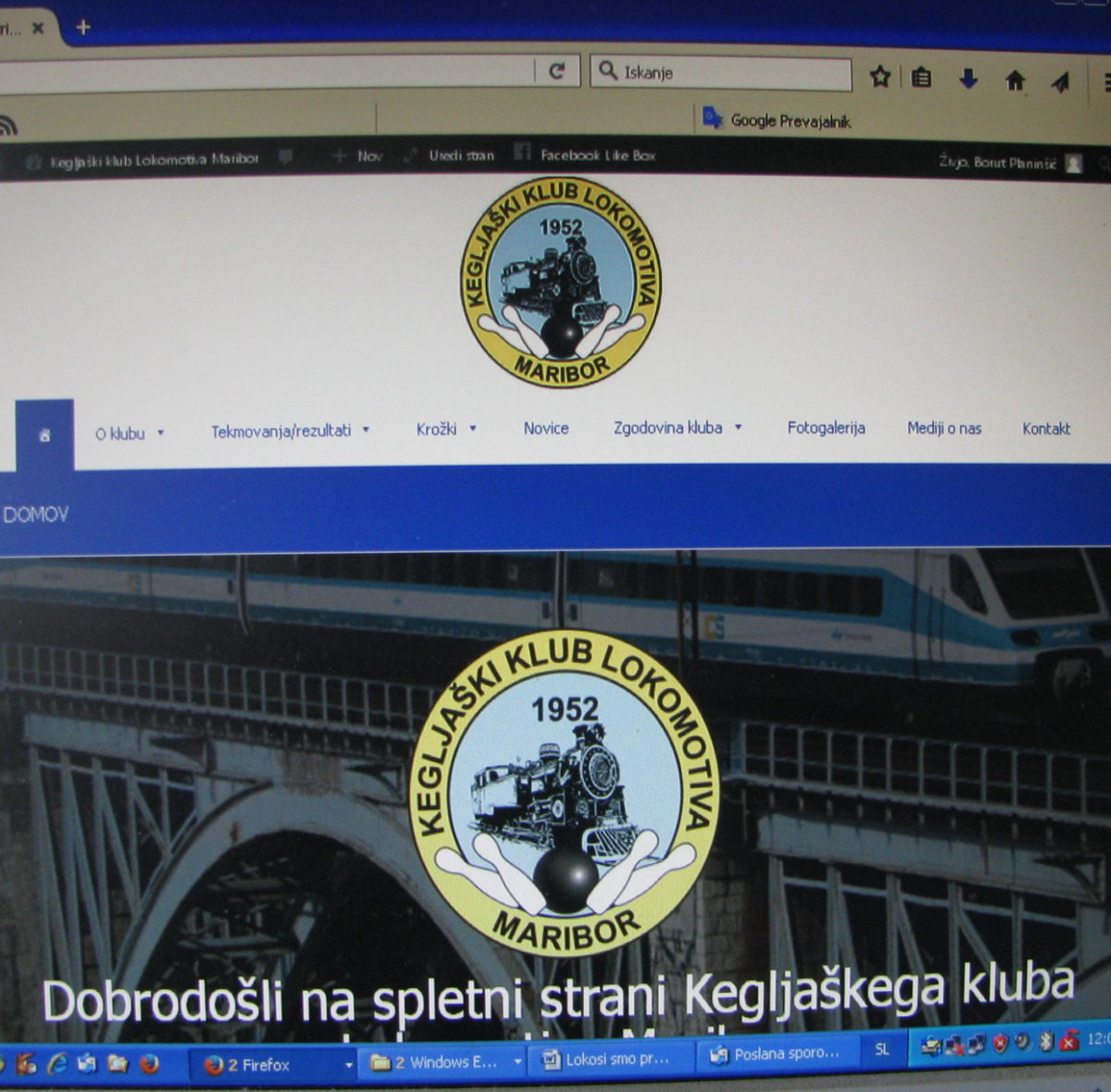Expand the O klubu dropdown menu
This screenshot has width=1111, height=1092.
[130, 433]
